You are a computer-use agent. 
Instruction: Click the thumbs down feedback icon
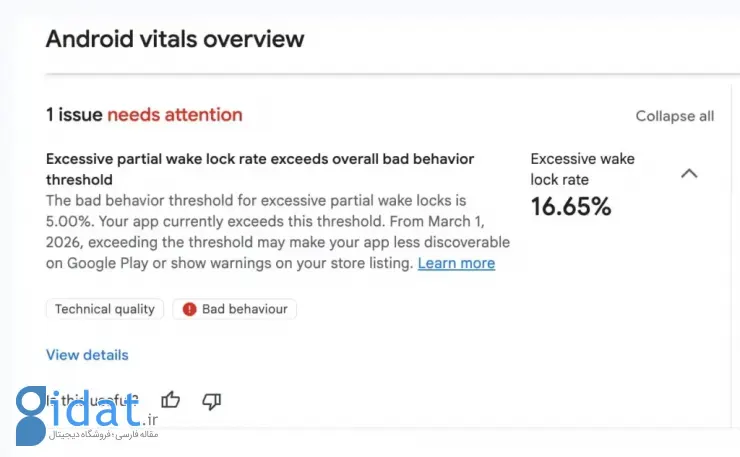pyautogui.click(x=212, y=401)
